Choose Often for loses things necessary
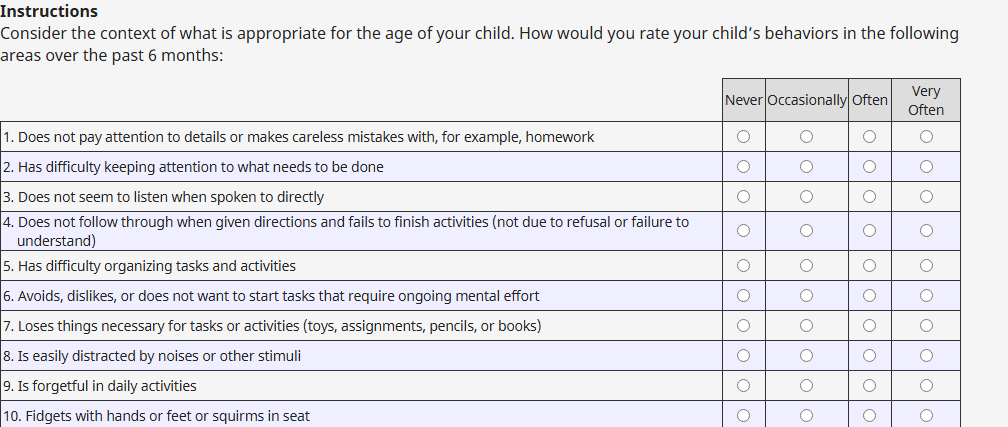The height and width of the screenshot is (427, 1008). click(x=870, y=326)
